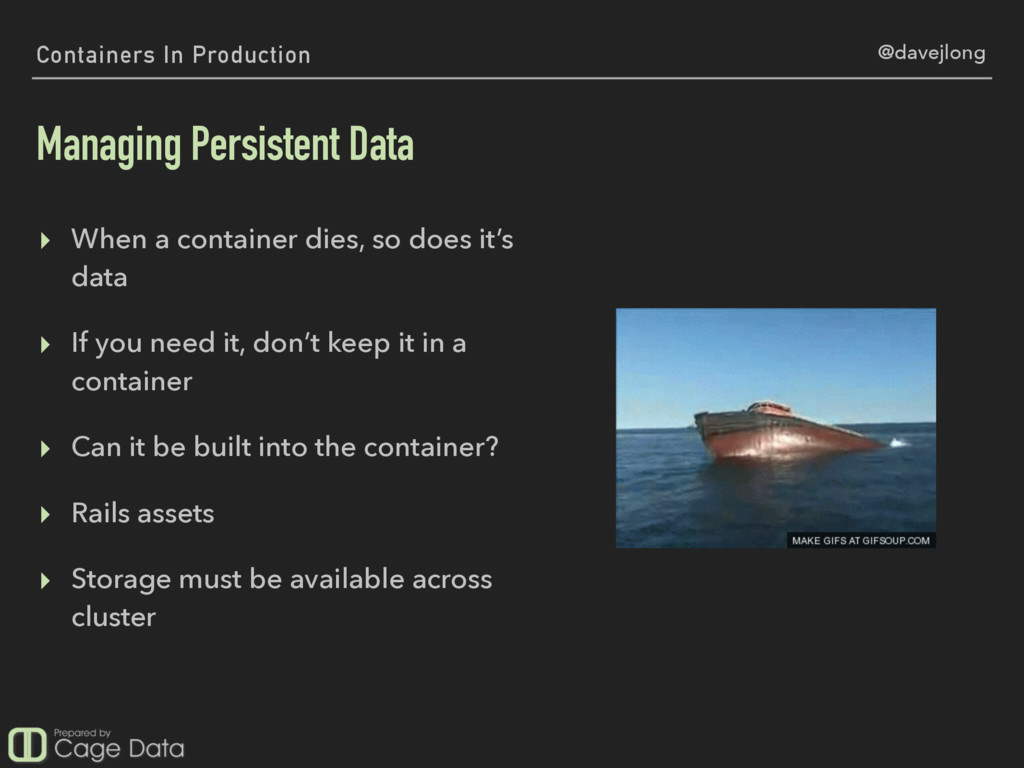1024x768 pixels.
Task: Click the 'Cage Data' brand text
Action: [119, 749]
